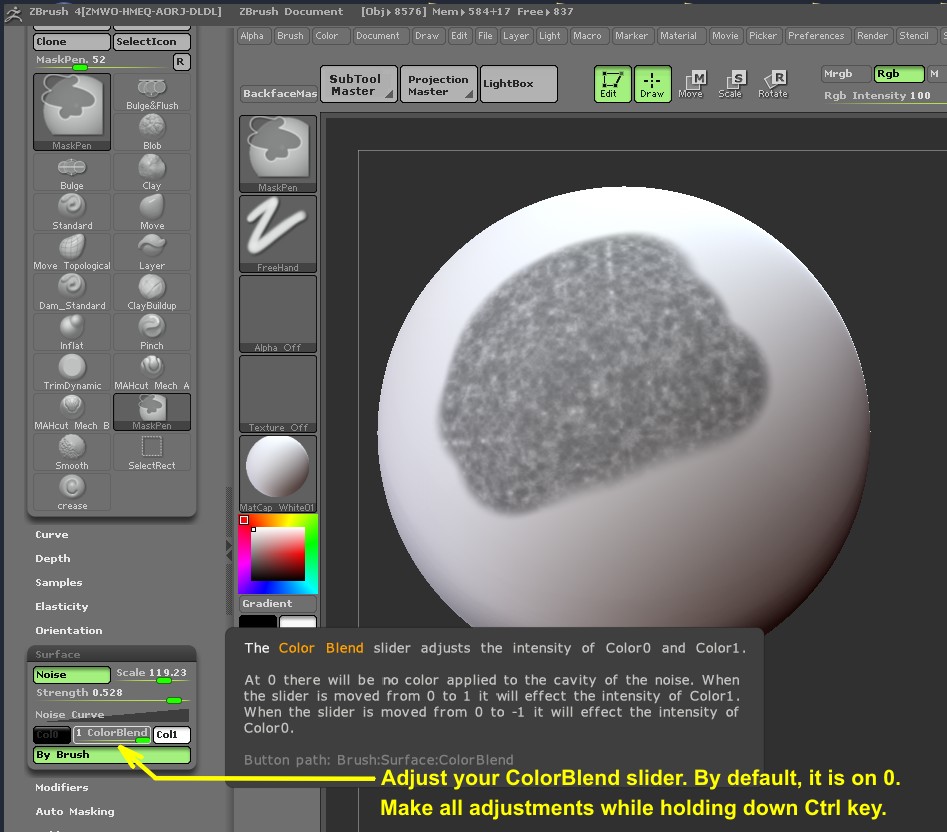Expand the Auto Masking section
This screenshot has width=947, height=832.
pos(75,811)
